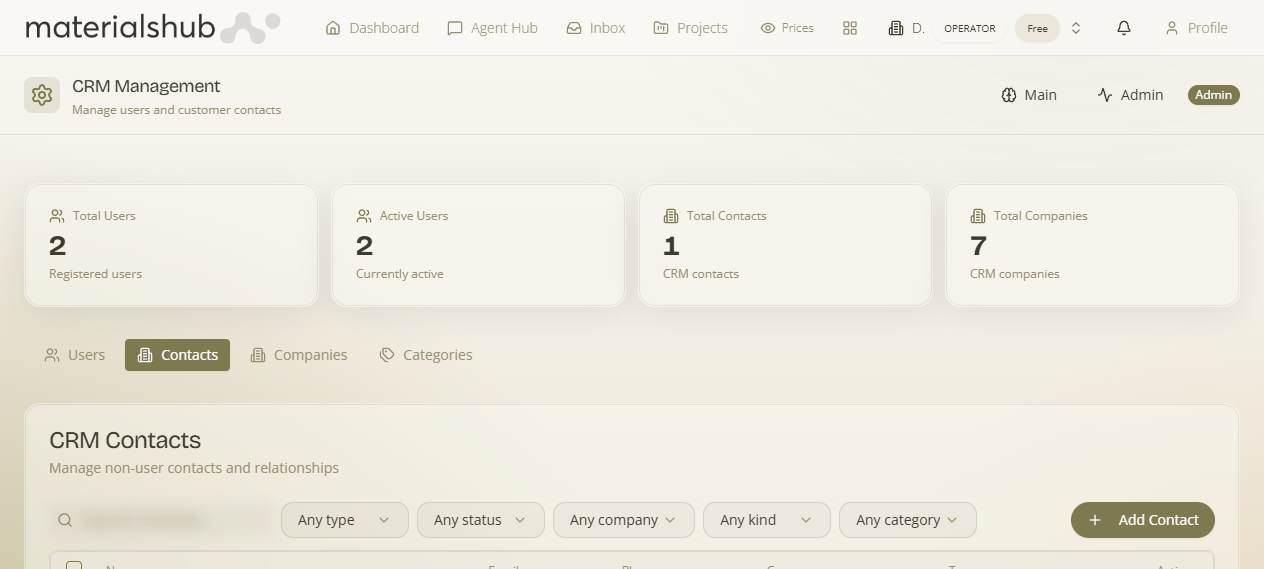Viewport: 1264px width, 569px height.
Task: Click the Admin badge
Action: [1214, 95]
